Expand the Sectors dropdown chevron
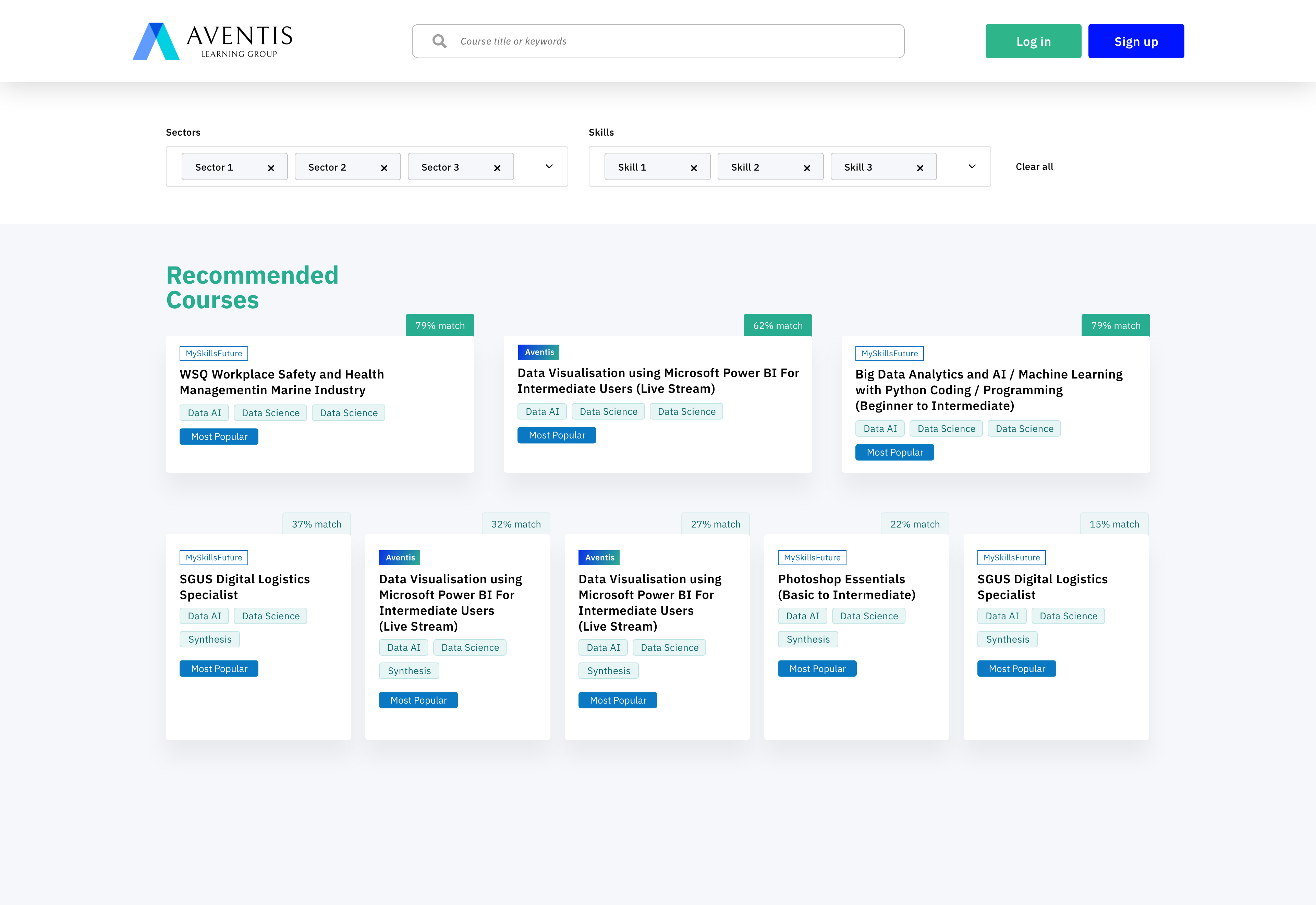Screen dimensions: 1316x905 [x=549, y=166]
